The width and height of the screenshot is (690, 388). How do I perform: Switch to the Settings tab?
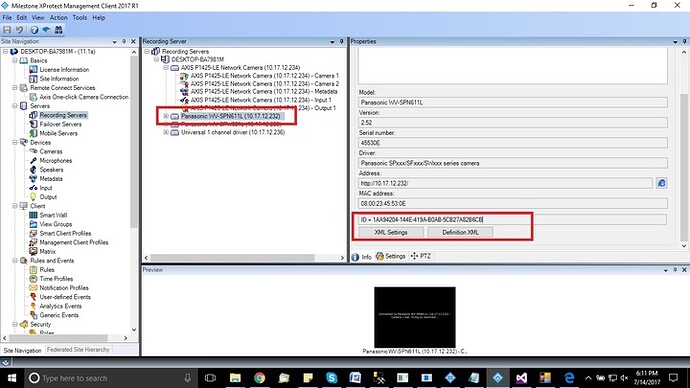tap(390, 256)
